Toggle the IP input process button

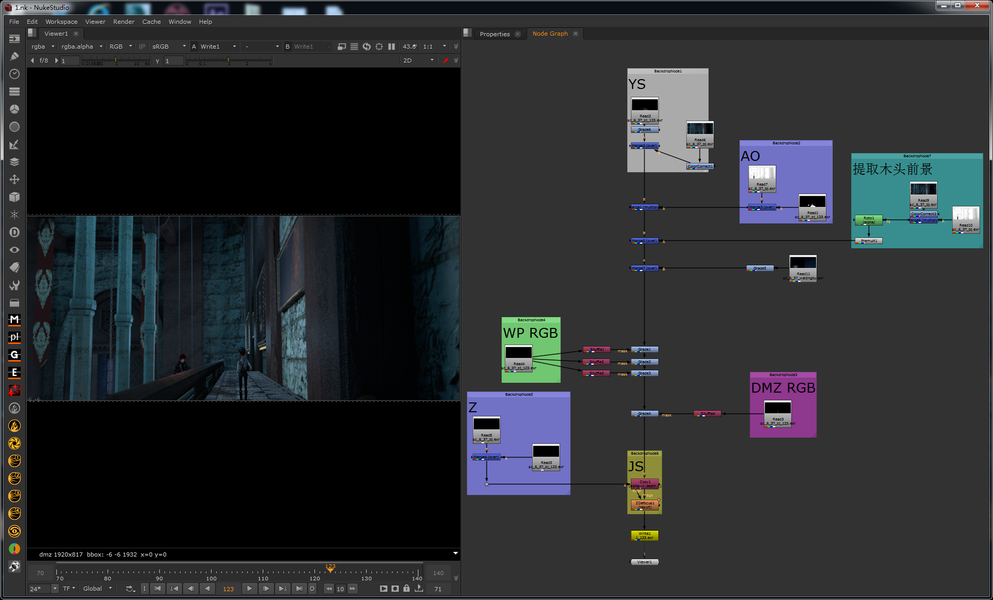pyautogui.click(x=142, y=46)
